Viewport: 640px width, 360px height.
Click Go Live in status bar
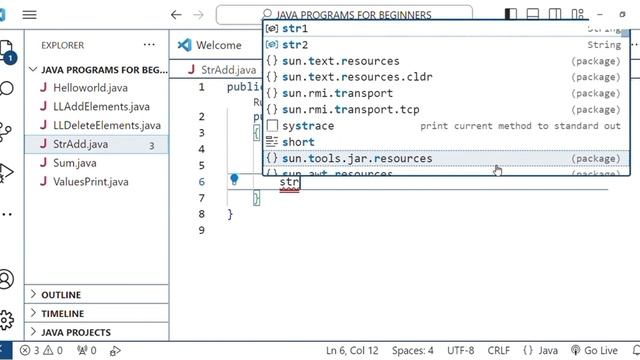pyautogui.click(x=594, y=350)
